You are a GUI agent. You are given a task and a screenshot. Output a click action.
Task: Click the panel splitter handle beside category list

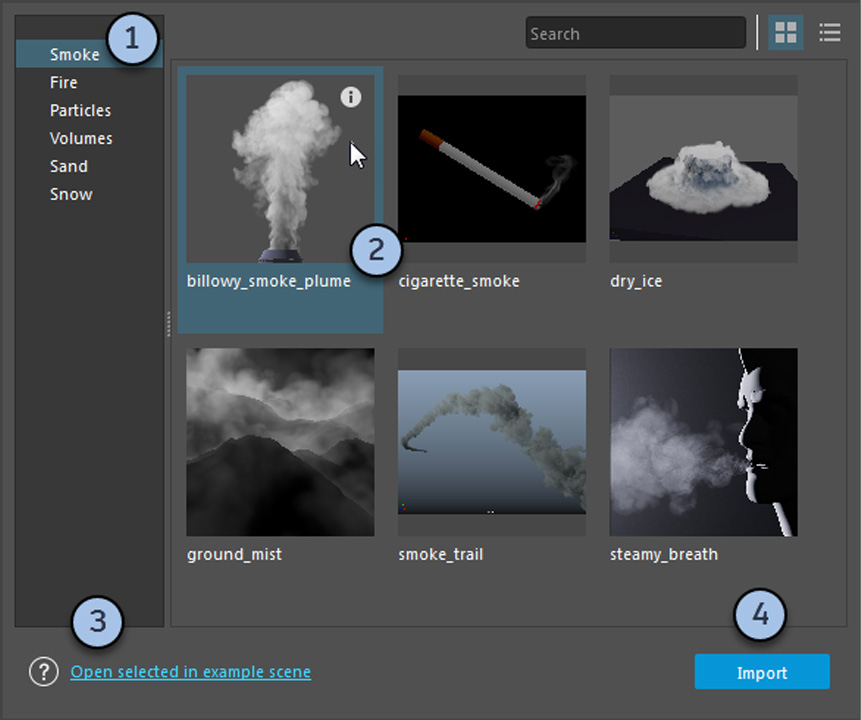coord(168,323)
